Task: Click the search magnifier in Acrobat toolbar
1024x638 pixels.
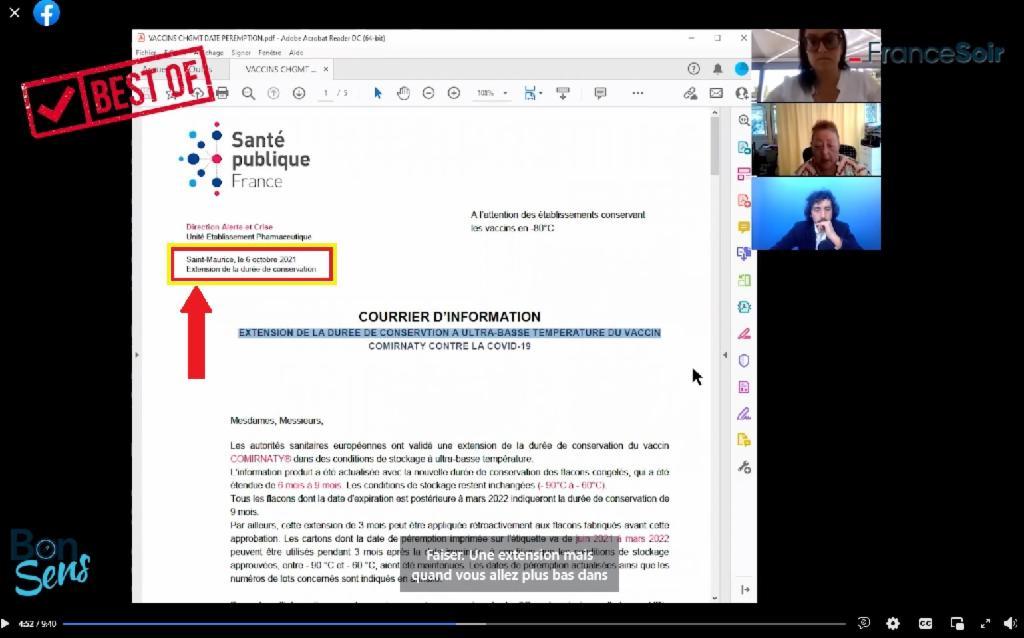Action: coord(248,93)
